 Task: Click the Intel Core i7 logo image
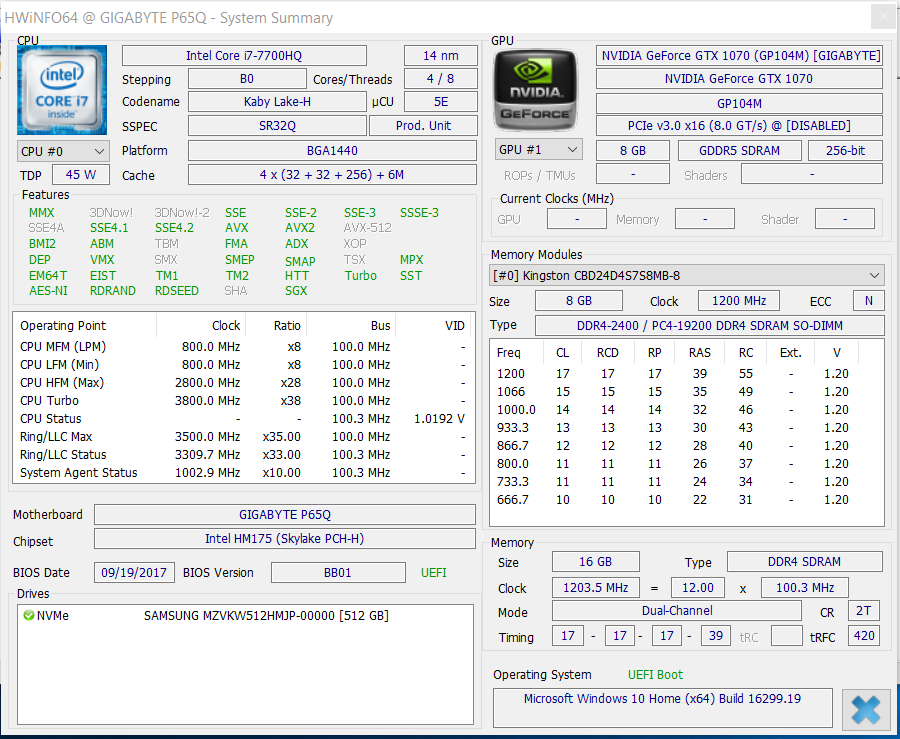click(61, 90)
